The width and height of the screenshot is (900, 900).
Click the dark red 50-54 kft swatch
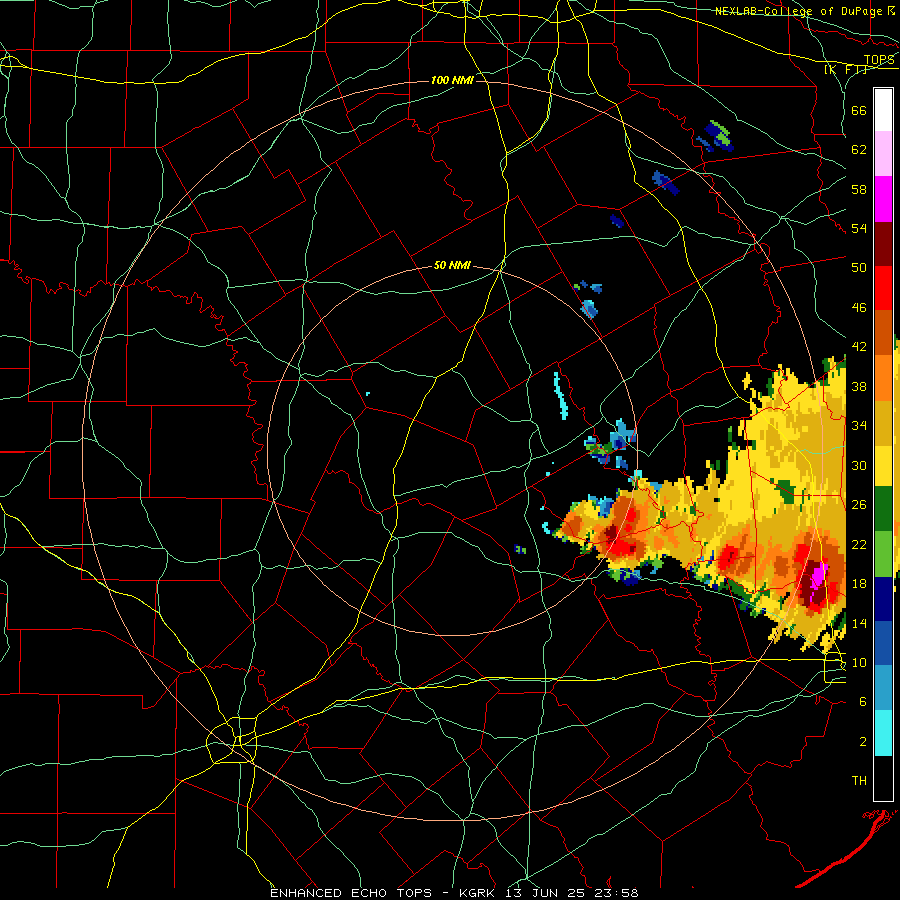pyautogui.click(x=883, y=243)
